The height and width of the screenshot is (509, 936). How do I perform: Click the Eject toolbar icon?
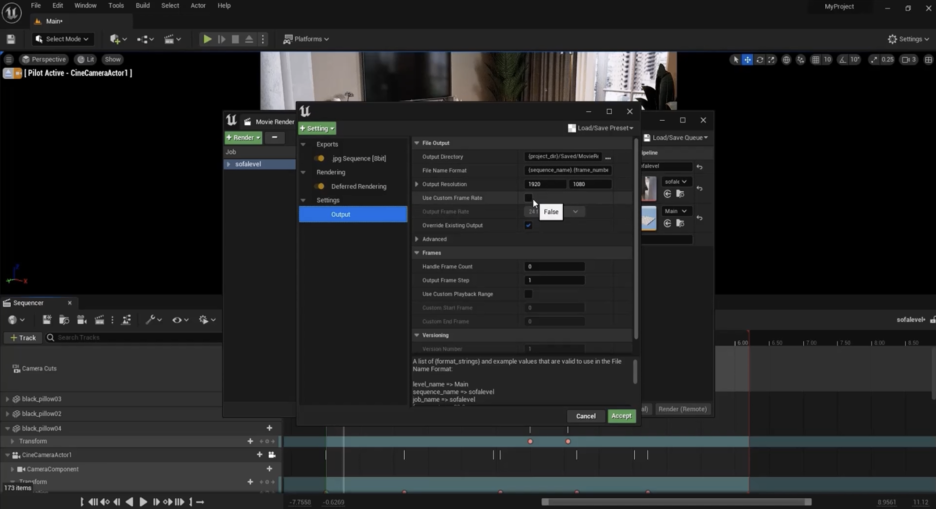(249, 39)
